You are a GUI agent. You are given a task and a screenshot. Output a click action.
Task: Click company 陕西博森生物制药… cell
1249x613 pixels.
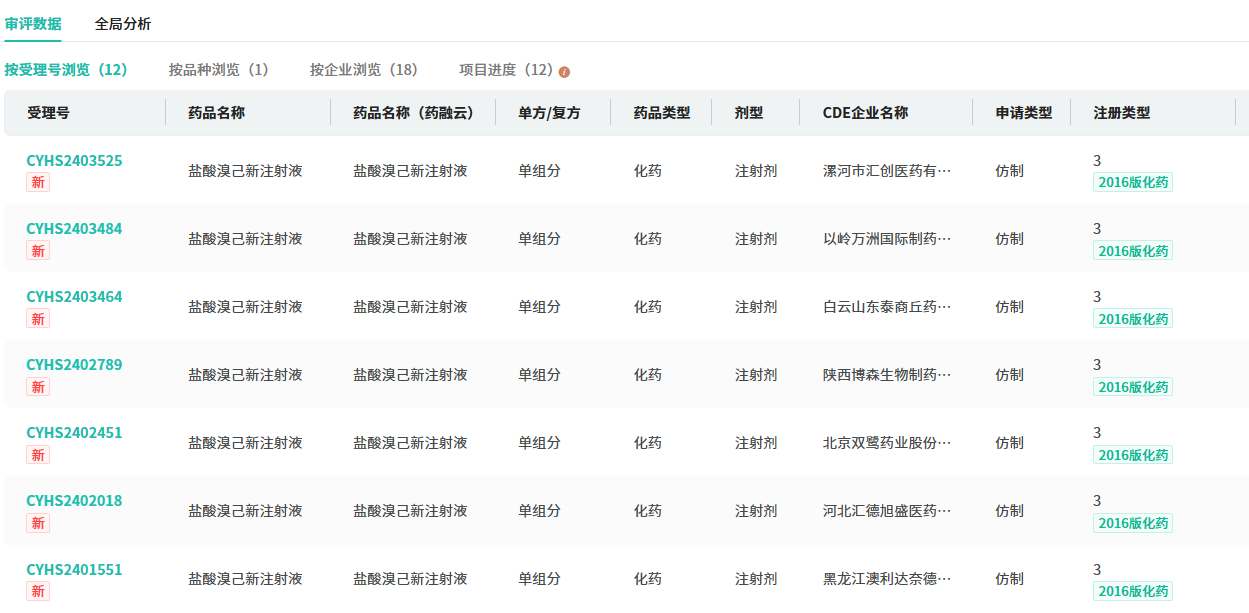887,375
